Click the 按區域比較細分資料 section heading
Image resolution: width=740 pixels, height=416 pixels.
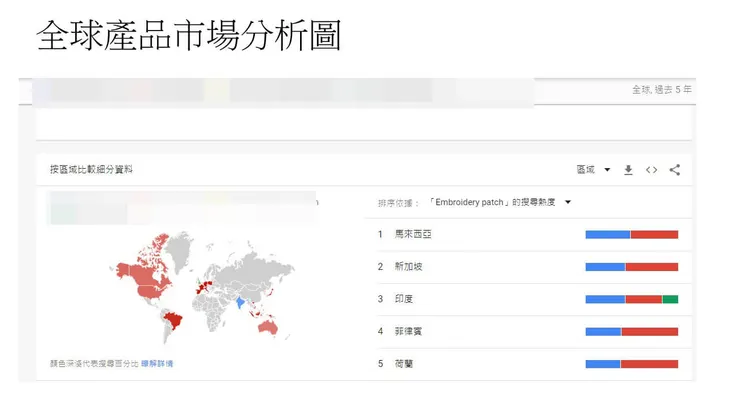[x=91, y=170]
